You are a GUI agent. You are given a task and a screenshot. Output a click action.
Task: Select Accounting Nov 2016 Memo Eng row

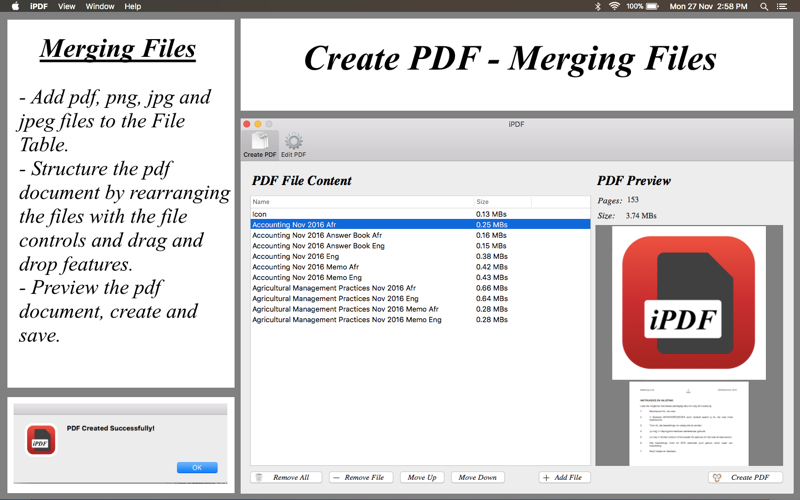420,278
